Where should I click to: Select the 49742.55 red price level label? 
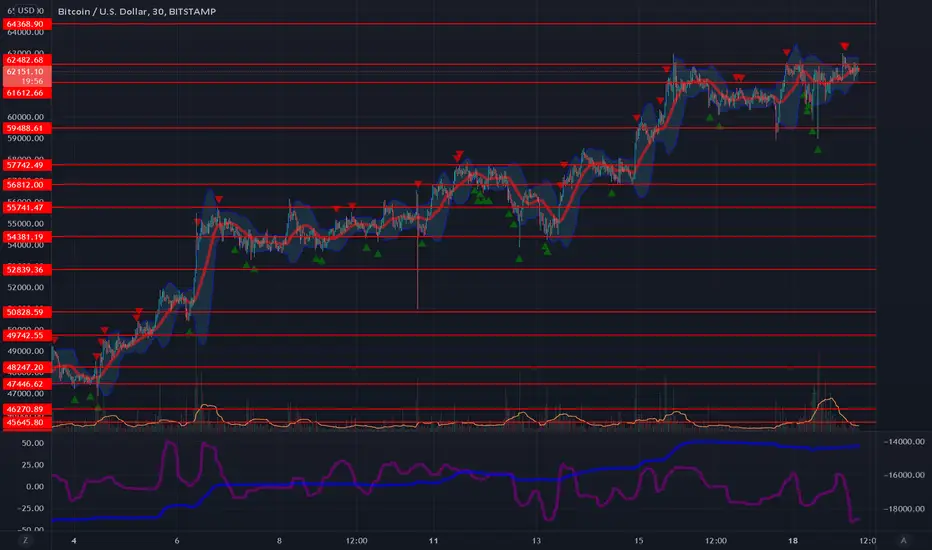pyautogui.click(x=26, y=335)
